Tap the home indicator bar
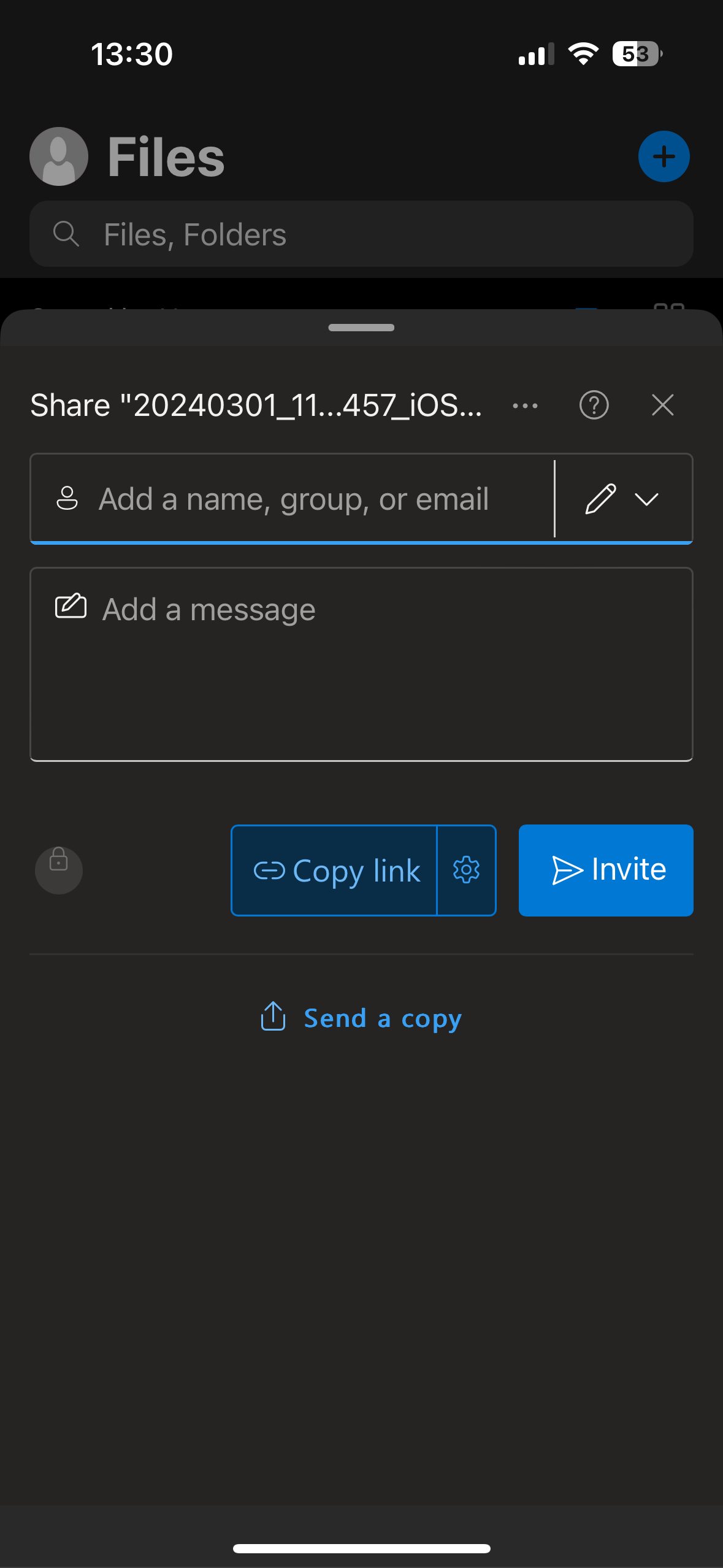 361,1548
